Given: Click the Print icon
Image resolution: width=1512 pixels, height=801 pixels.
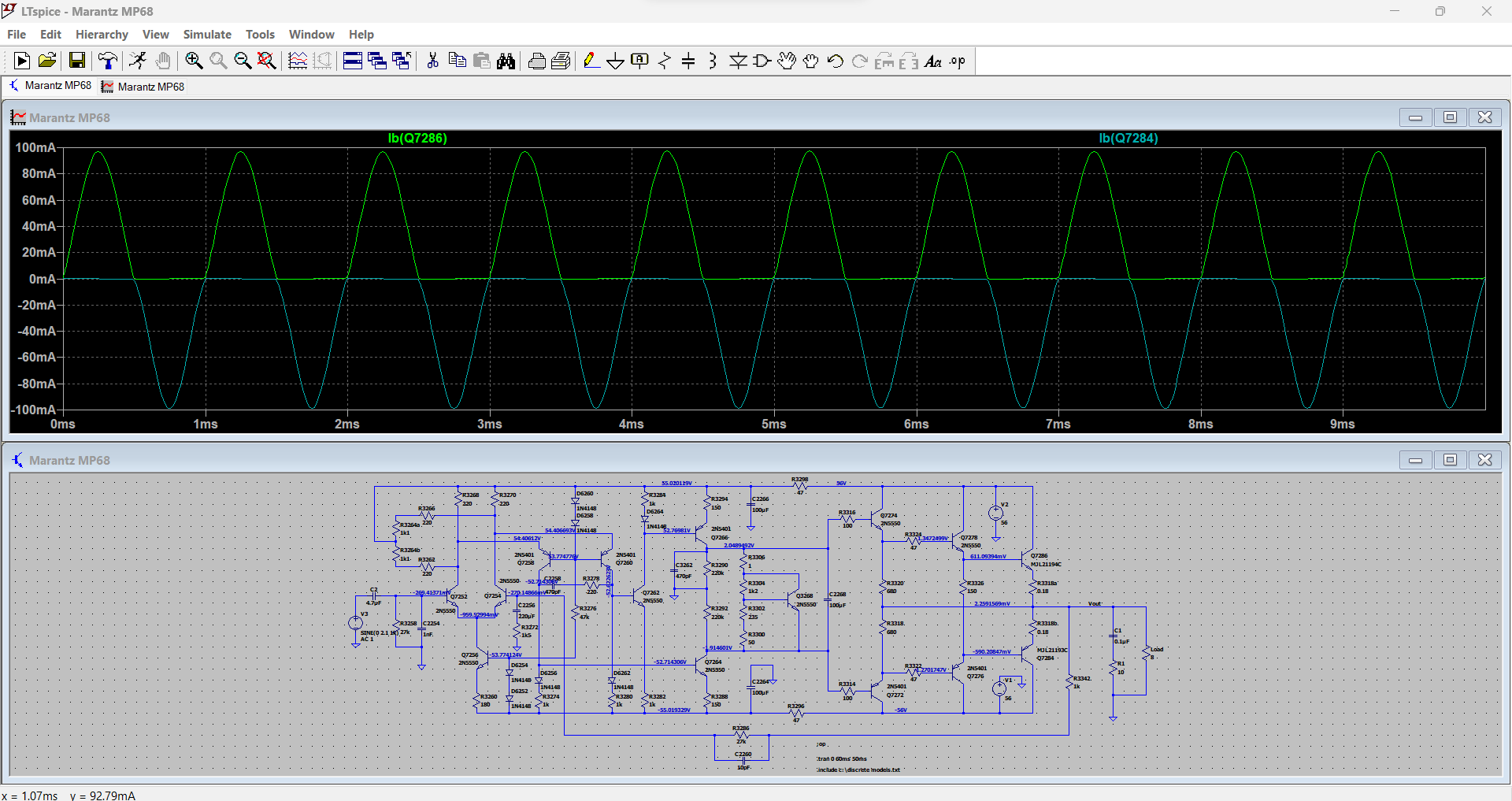Looking at the screenshot, I should click(561, 61).
